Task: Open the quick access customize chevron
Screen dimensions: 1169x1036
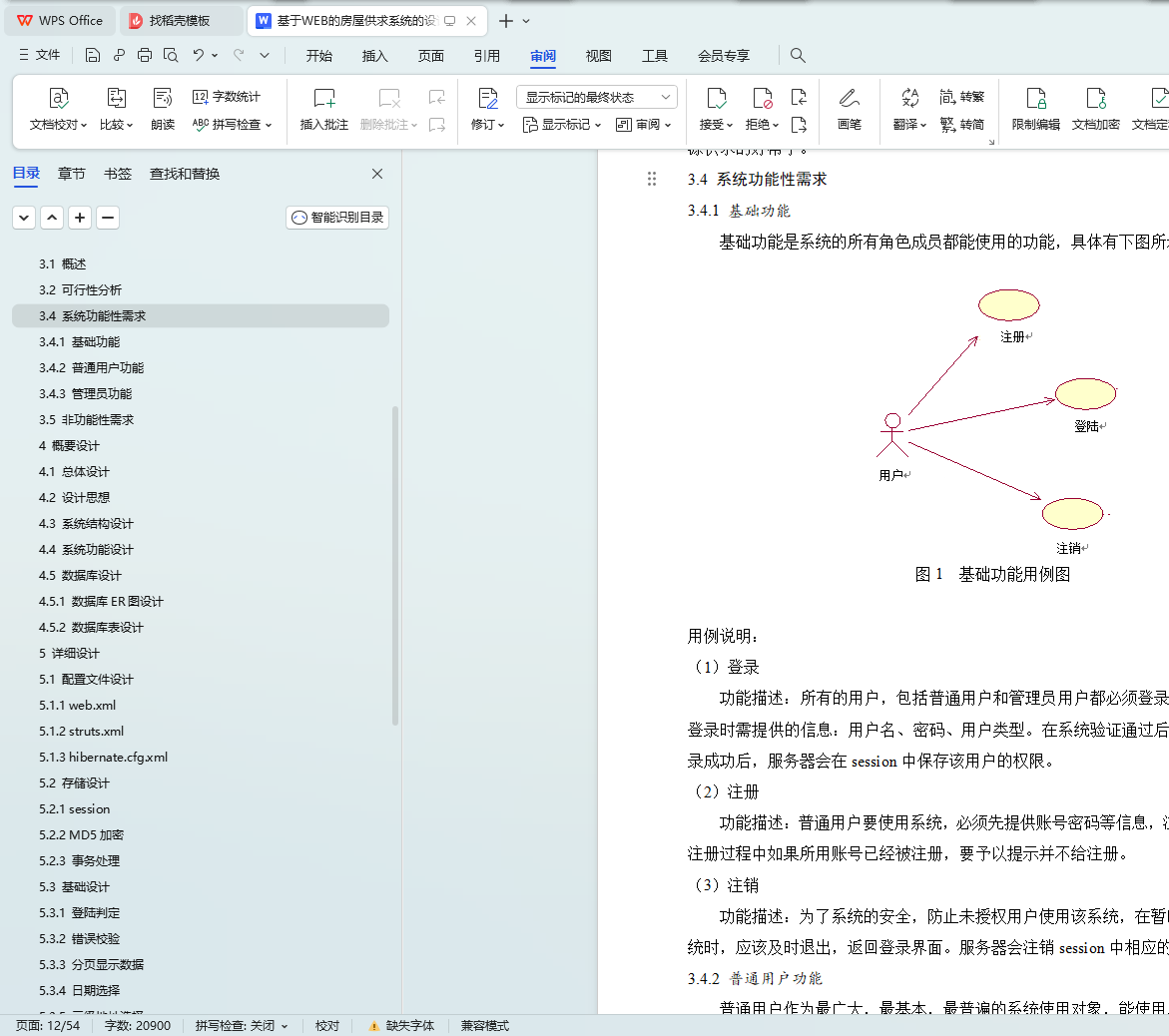Action: tap(265, 55)
